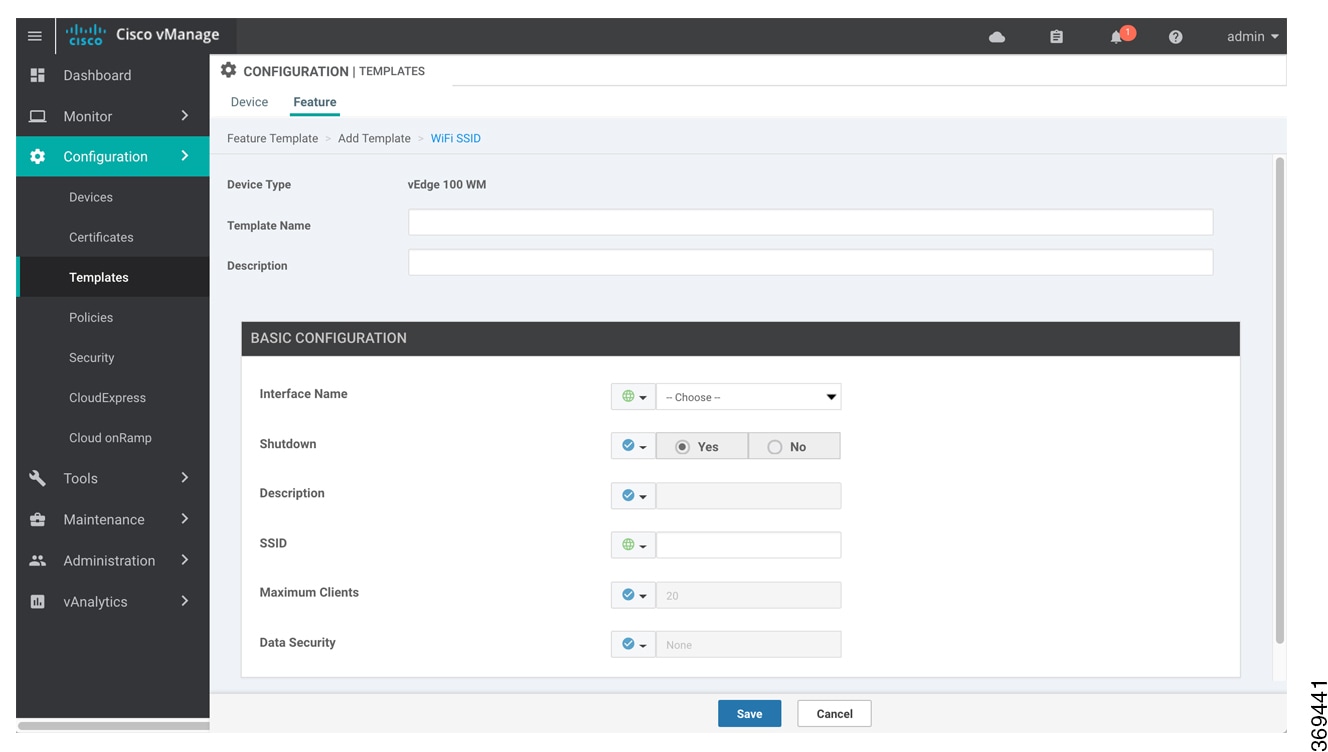
Task: Open the cloud status icon
Action: [997, 37]
